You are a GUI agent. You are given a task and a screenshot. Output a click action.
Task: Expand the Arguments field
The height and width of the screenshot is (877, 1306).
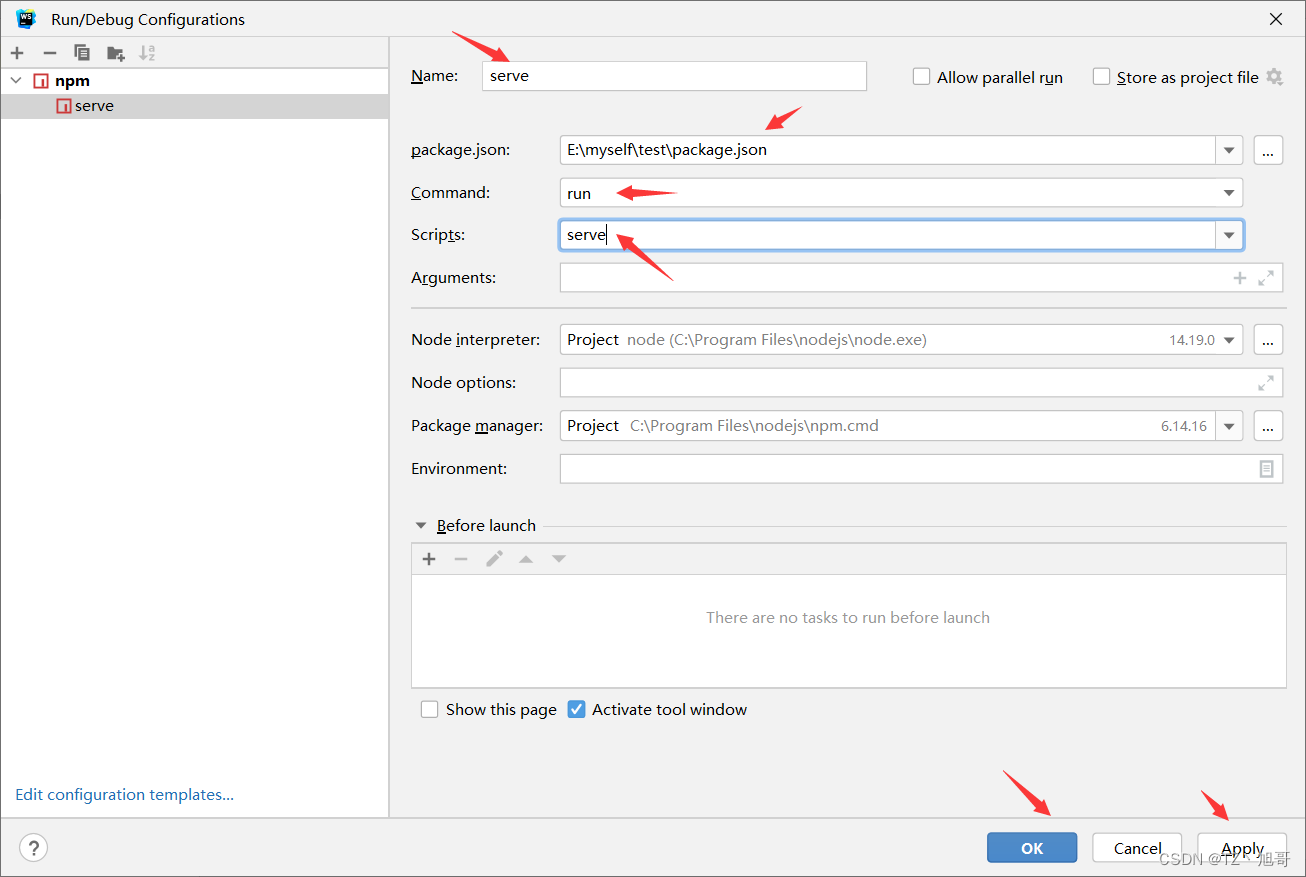tap(1266, 278)
